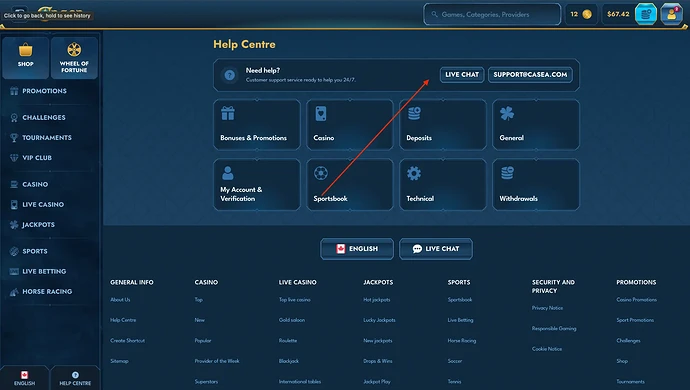Open My Account & Verification category
The width and height of the screenshot is (690, 390).
click(257, 184)
